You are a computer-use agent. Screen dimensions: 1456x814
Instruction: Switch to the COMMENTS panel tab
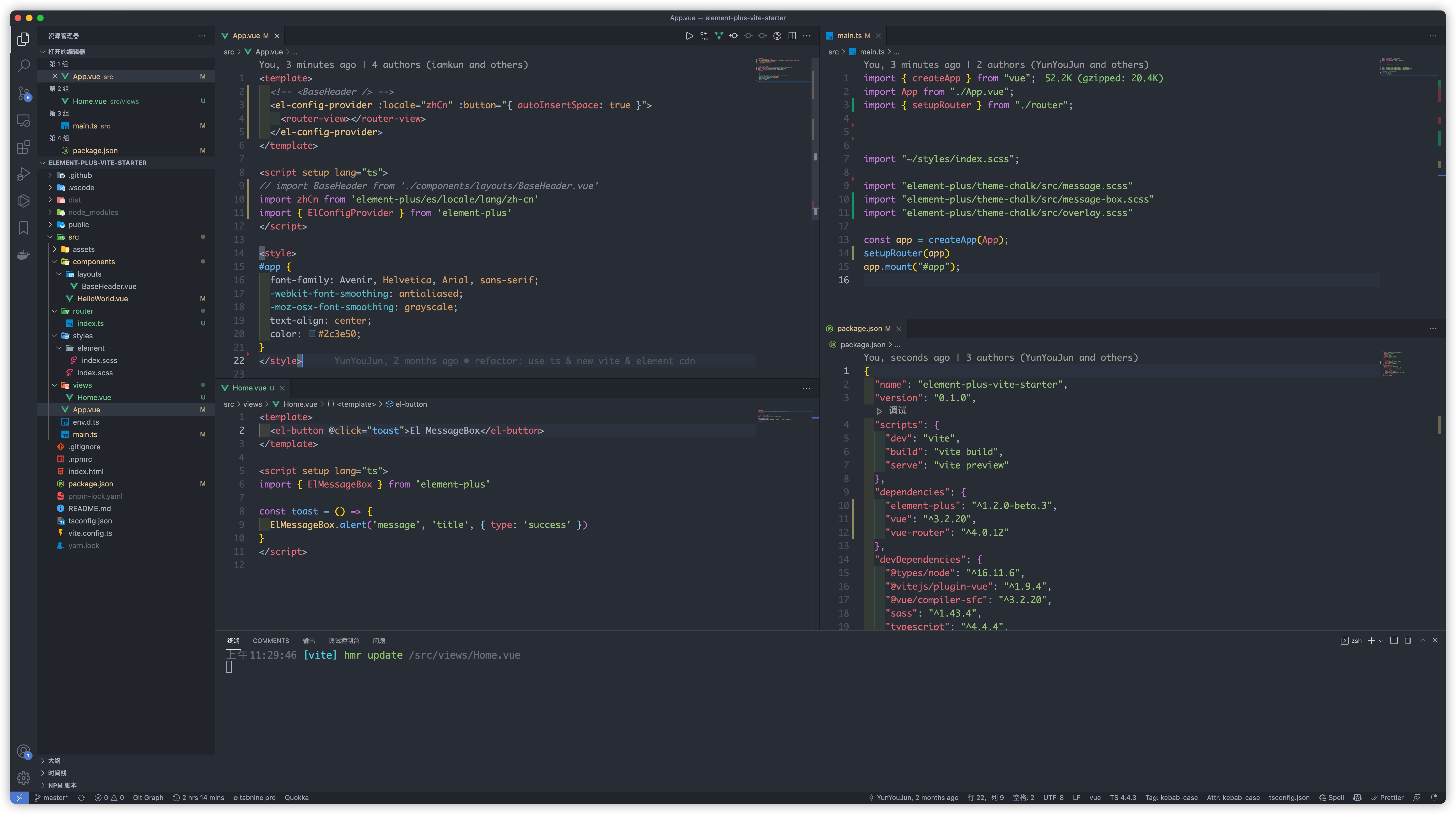[x=271, y=640]
